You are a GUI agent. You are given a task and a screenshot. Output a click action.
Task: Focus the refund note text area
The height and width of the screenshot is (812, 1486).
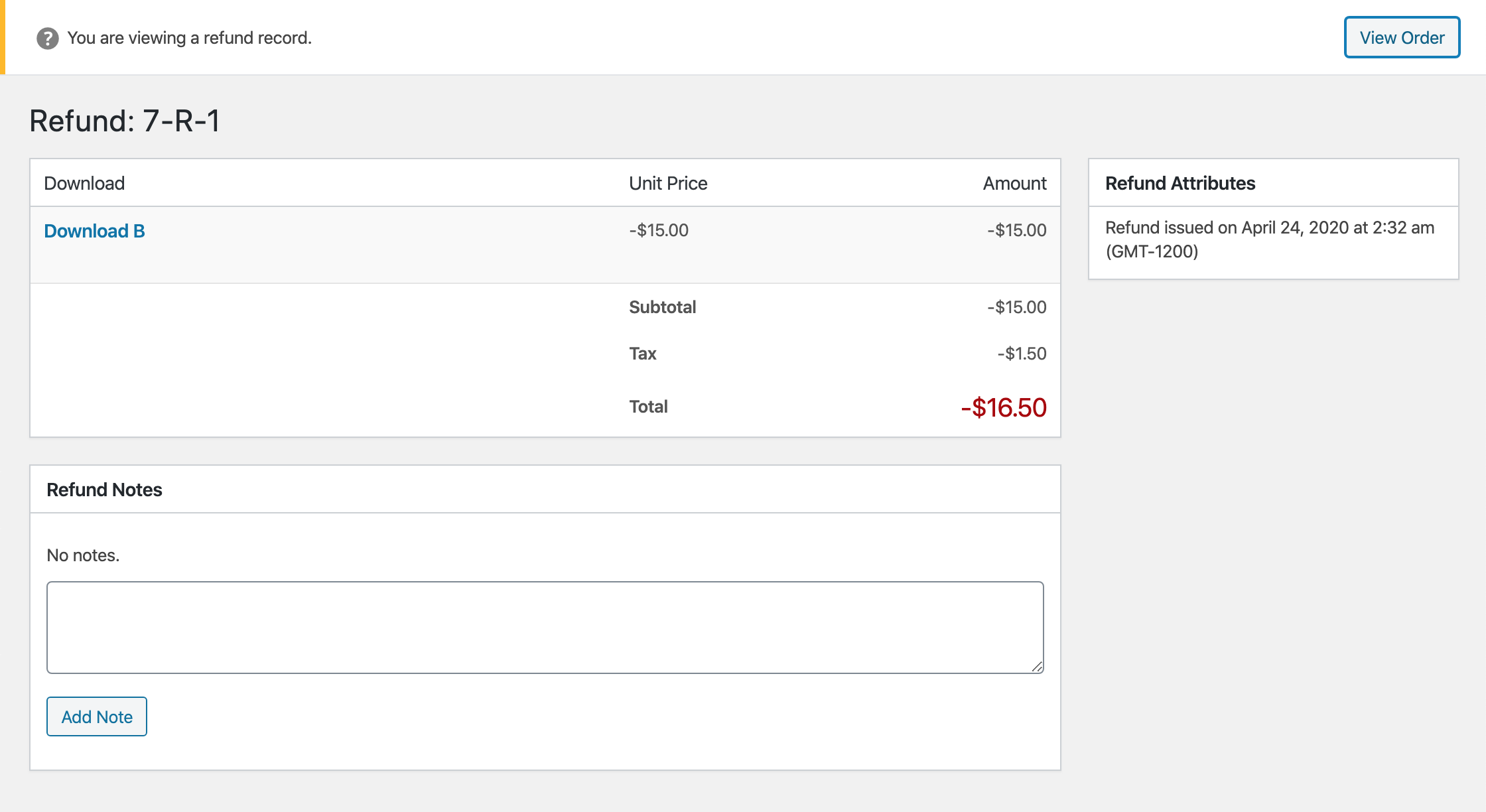(x=545, y=628)
